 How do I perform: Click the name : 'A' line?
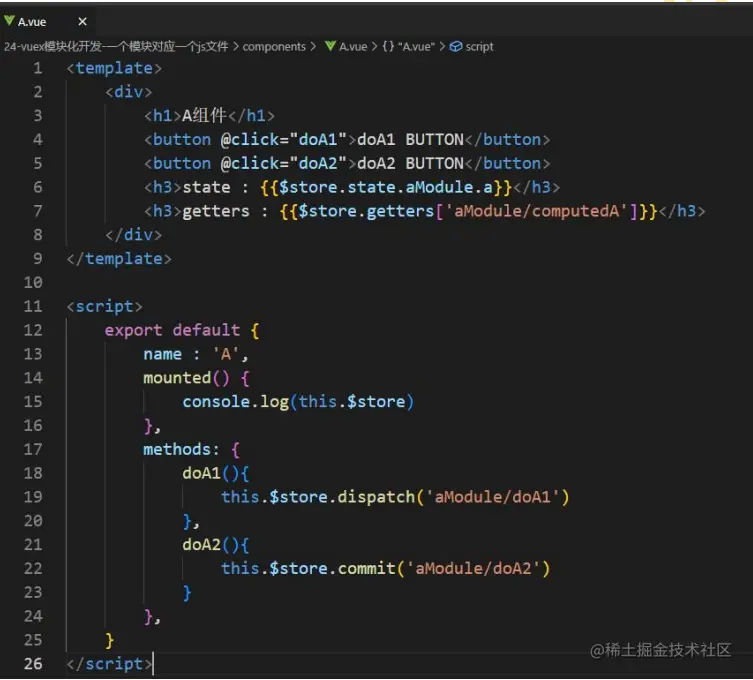(x=196, y=354)
